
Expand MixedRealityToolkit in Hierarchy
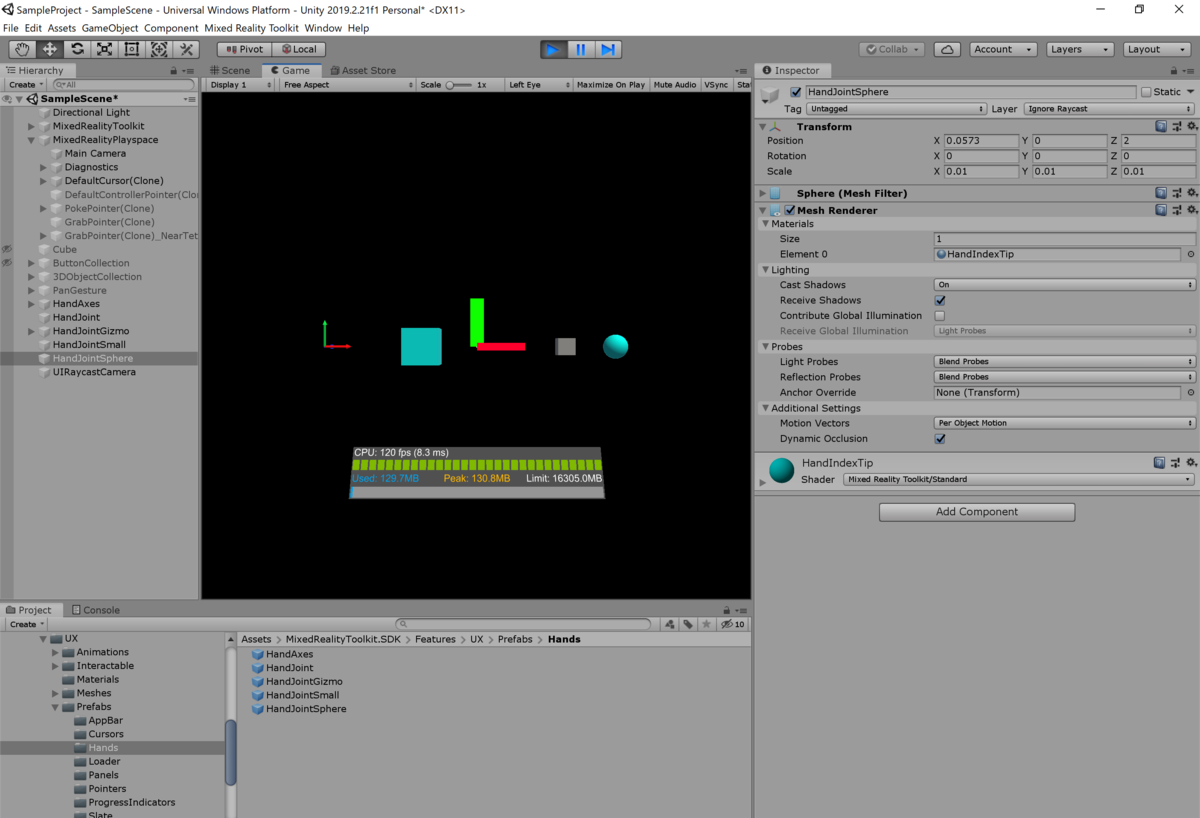coord(32,127)
